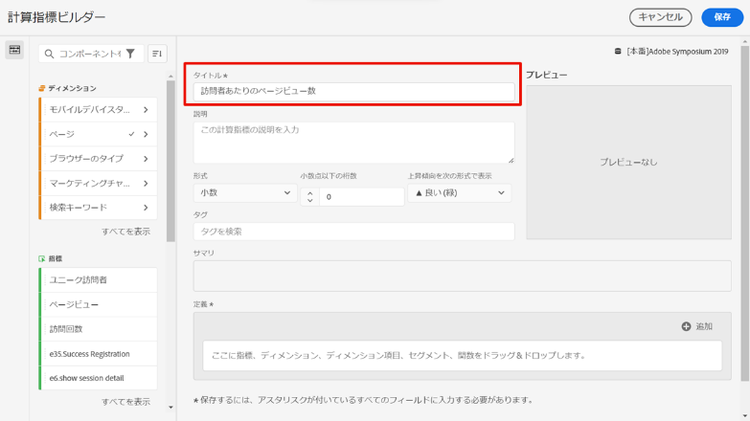Click the キャンセル button
This screenshot has width=750, height=421.
click(660, 17)
